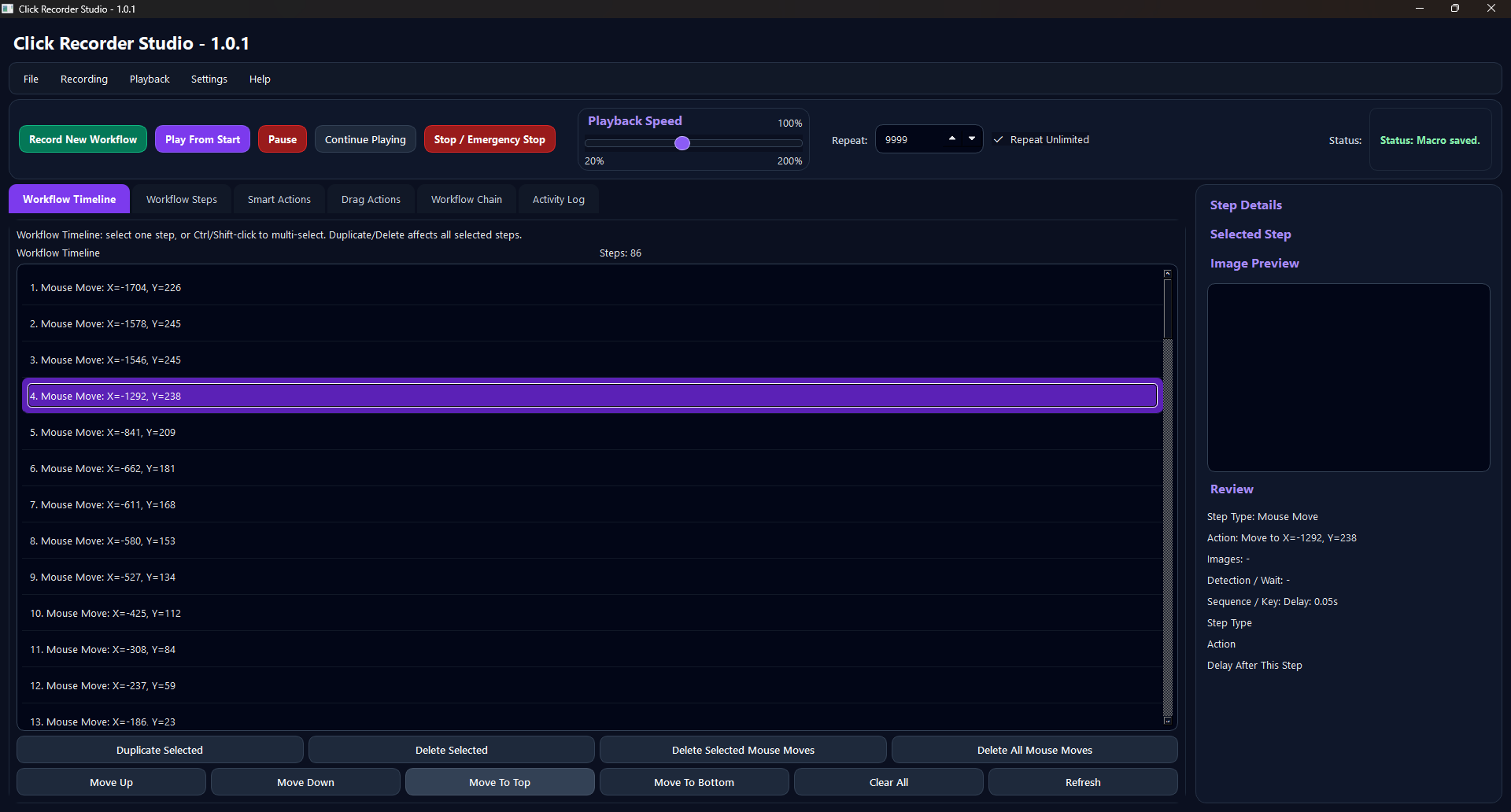Screen dimensions: 1511x812
Task: Select step 3 Mouse Move X=-1546, Y=245
Action: pyautogui.click(x=592, y=360)
